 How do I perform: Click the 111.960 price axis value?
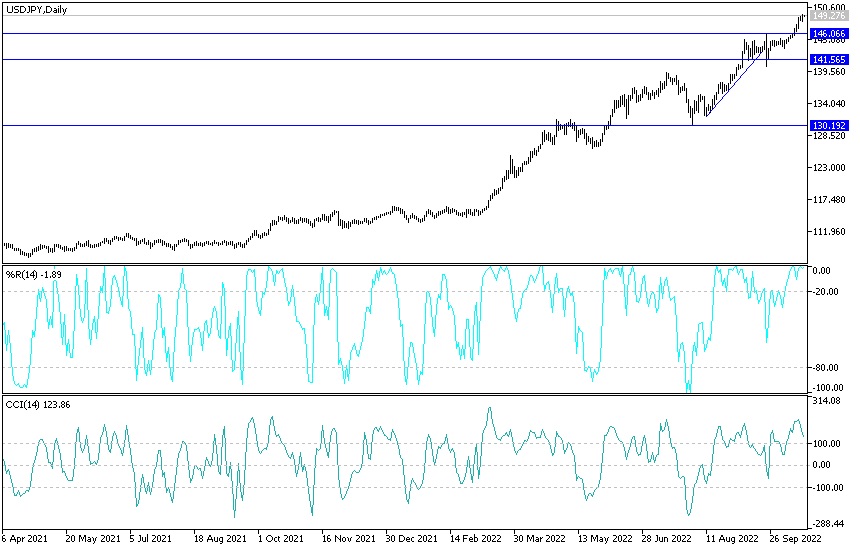[x=829, y=232]
